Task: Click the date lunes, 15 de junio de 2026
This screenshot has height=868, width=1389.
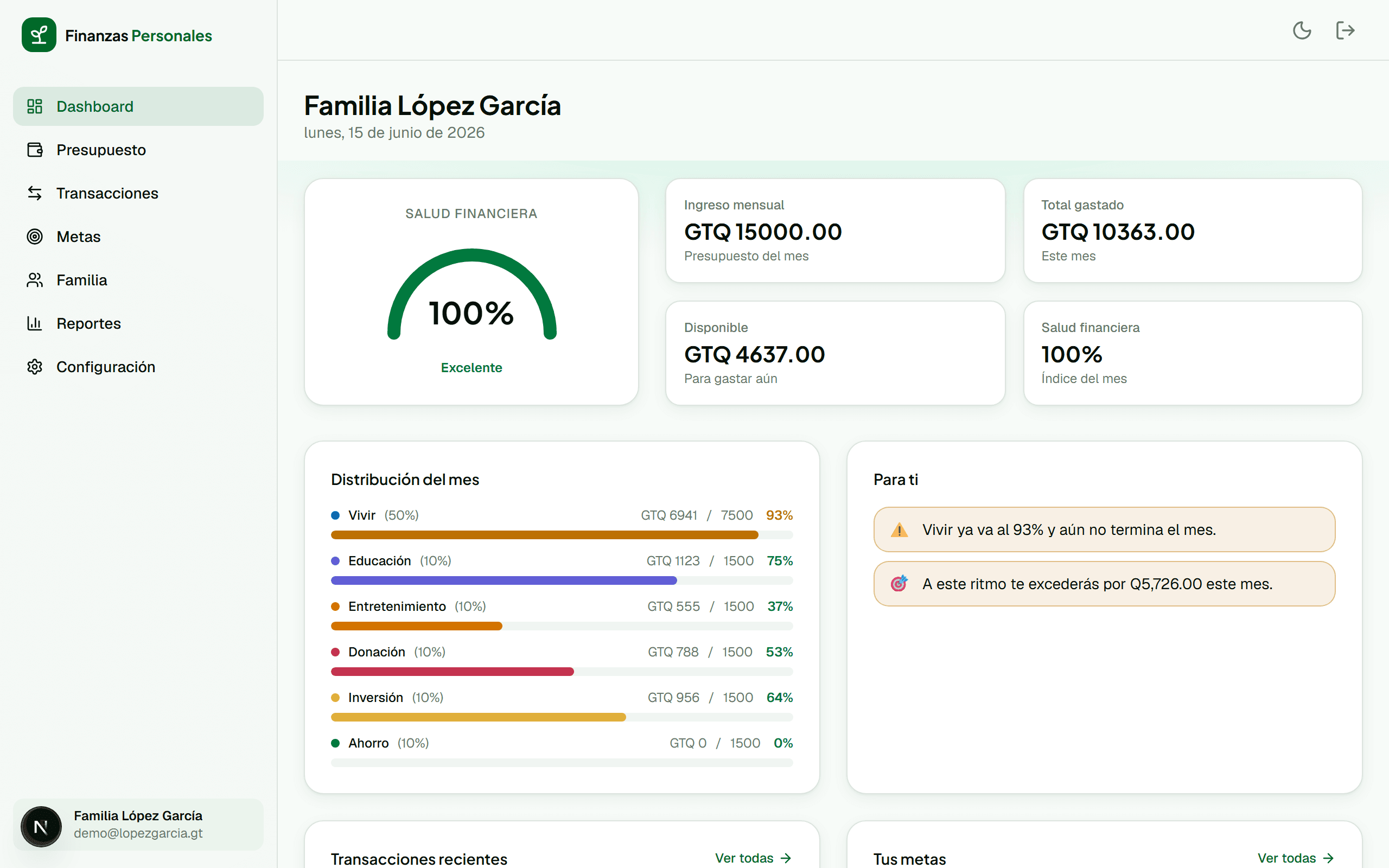Action: click(x=394, y=132)
